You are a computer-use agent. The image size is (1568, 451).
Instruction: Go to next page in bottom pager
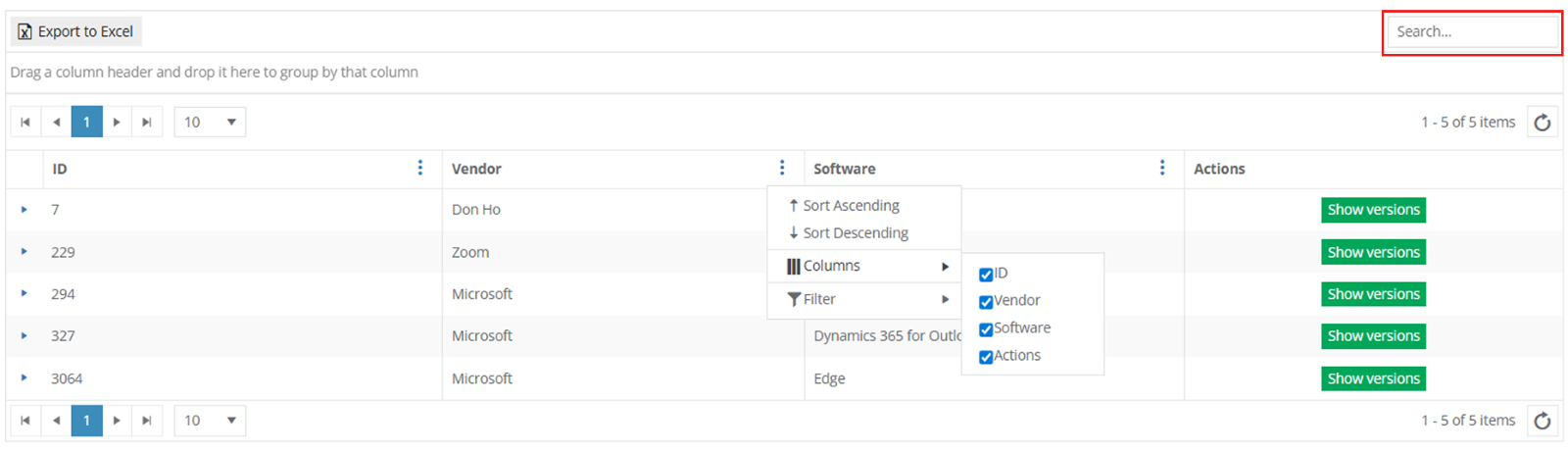(117, 421)
